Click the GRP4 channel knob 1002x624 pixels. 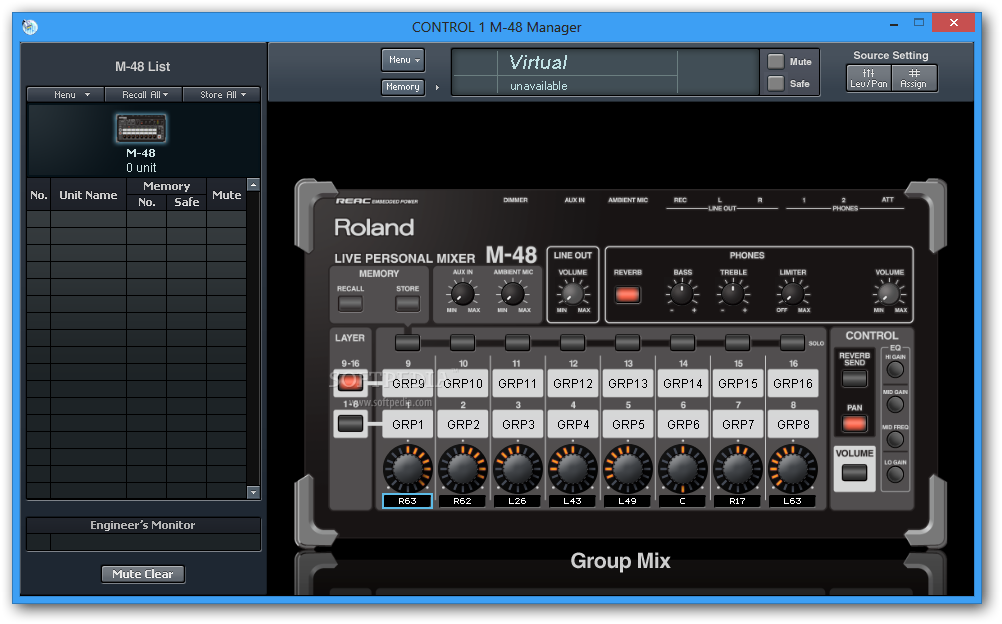(572, 469)
